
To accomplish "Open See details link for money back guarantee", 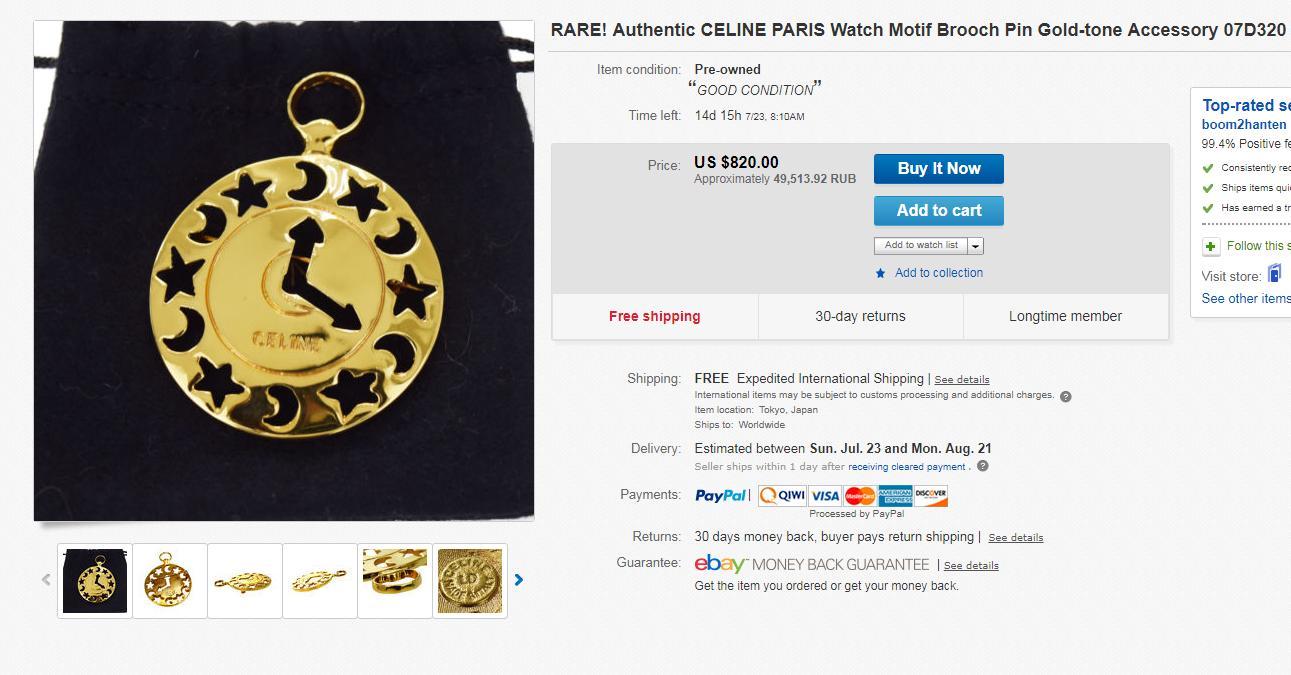I will [x=971, y=566].
